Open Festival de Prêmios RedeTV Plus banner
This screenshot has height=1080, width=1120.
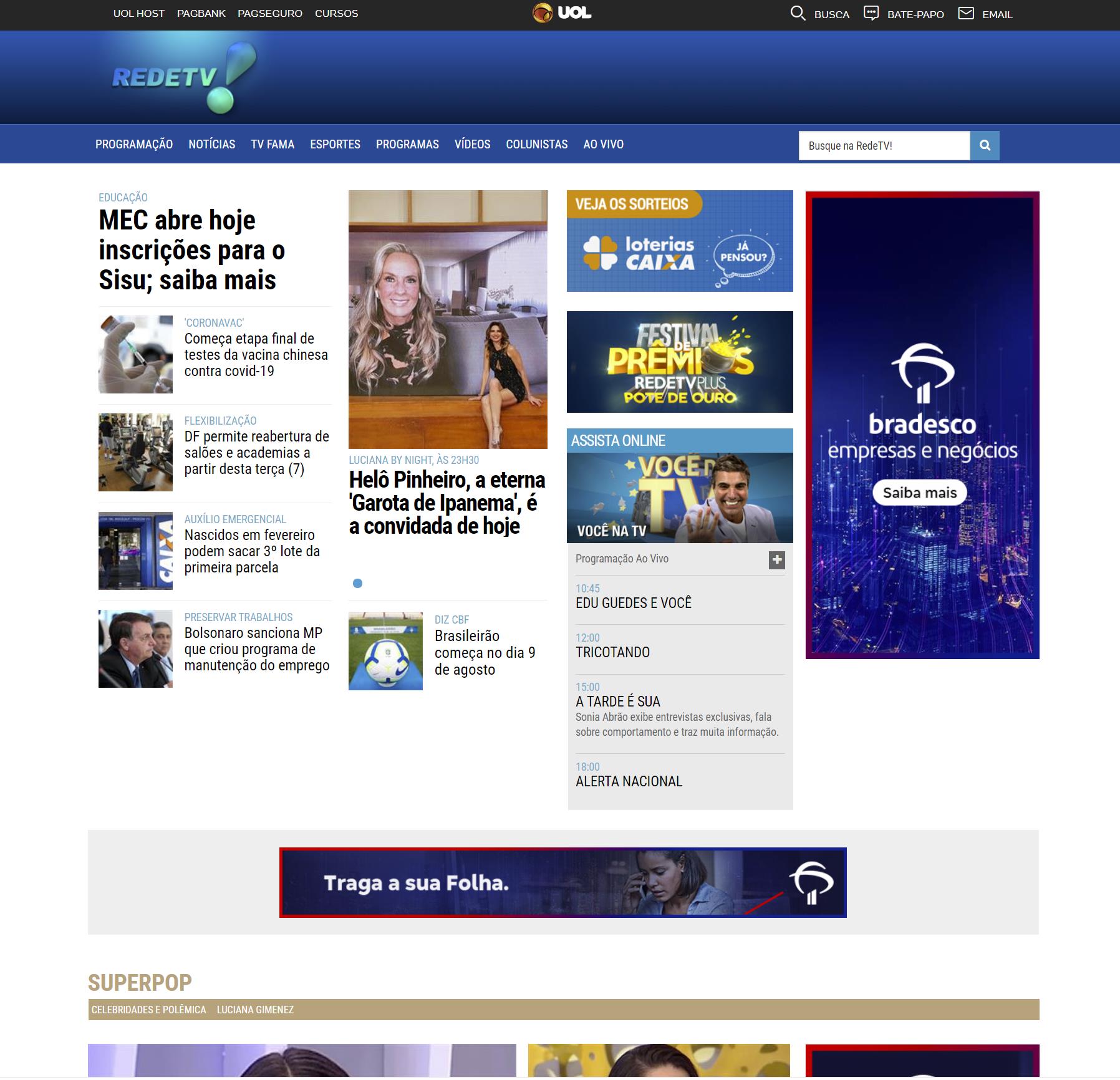pos(680,362)
